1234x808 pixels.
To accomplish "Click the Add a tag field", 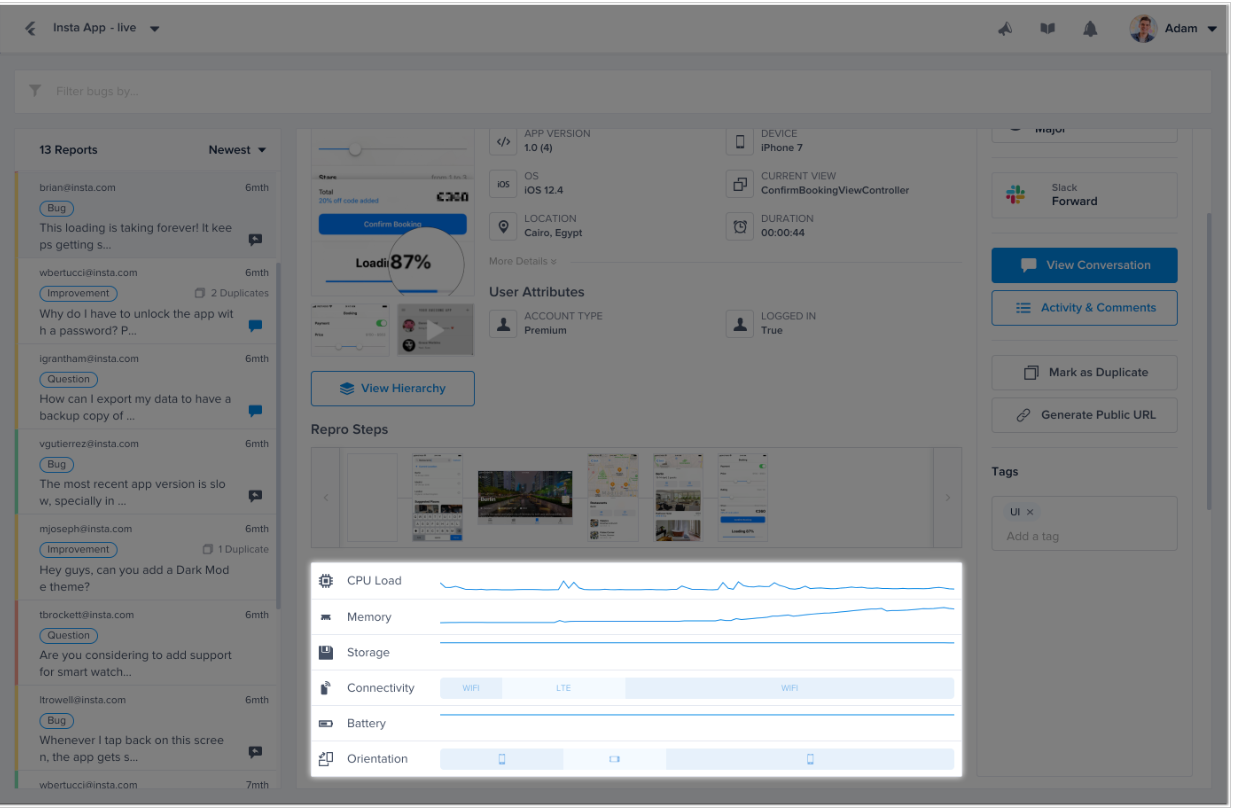I will pyautogui.click(x=1084, y=536).
